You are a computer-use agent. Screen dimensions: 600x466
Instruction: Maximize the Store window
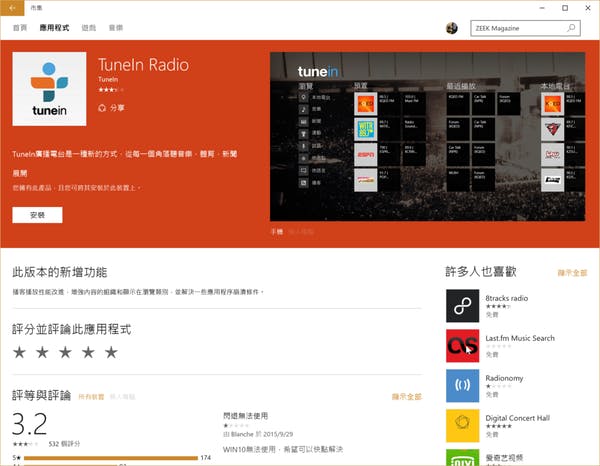point(565,8)
